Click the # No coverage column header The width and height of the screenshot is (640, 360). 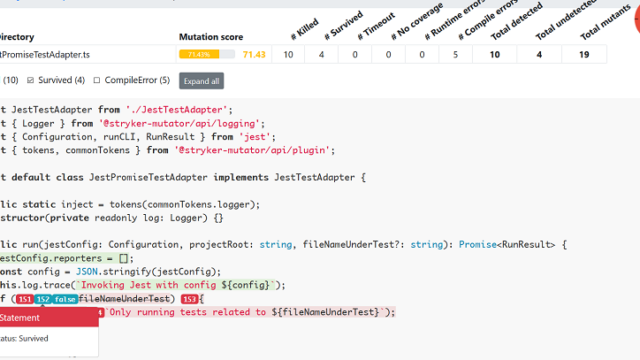click(417, 21)
